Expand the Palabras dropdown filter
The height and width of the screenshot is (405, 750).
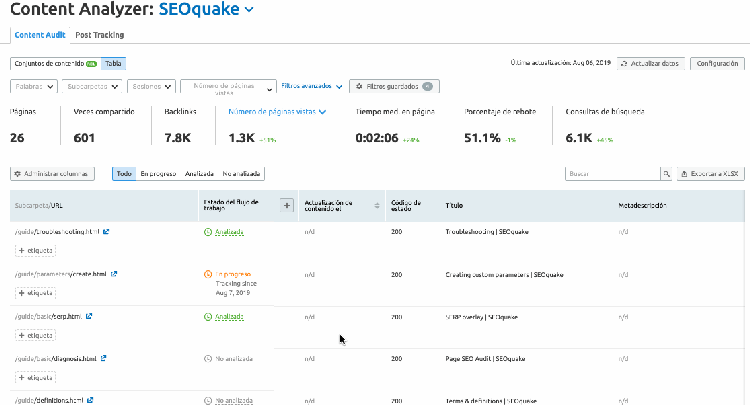click(34, 87)
